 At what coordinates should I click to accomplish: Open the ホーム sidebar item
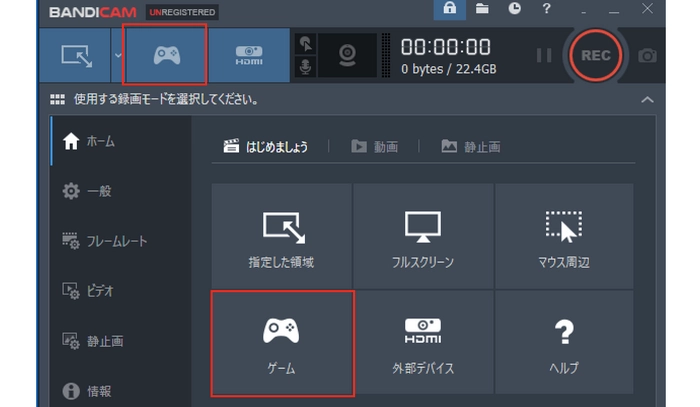point(121,141)
